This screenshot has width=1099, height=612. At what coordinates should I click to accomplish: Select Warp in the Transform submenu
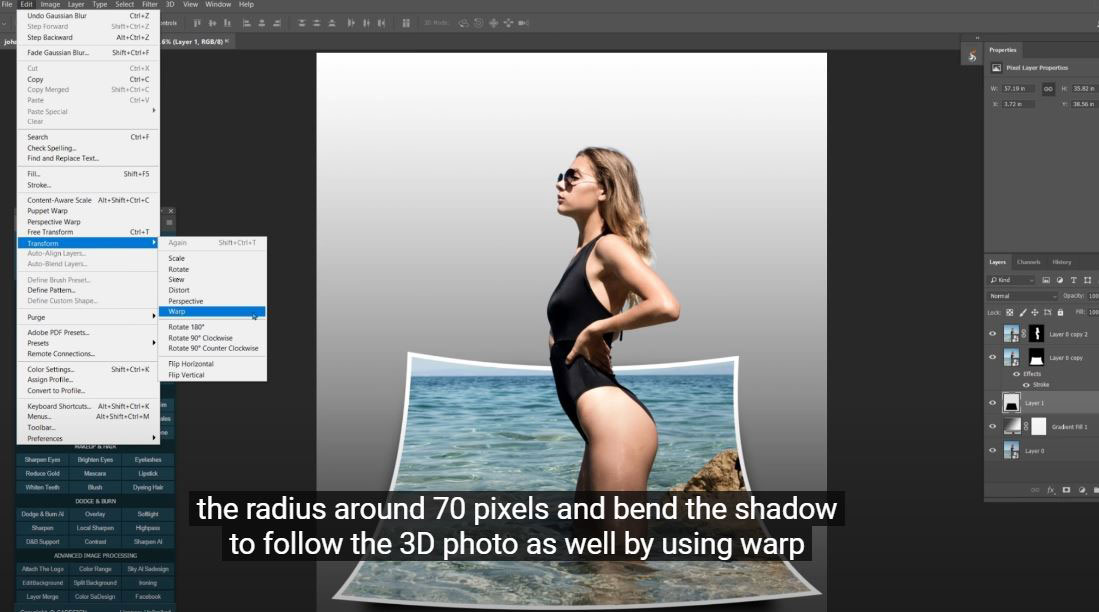click(177, 312)
